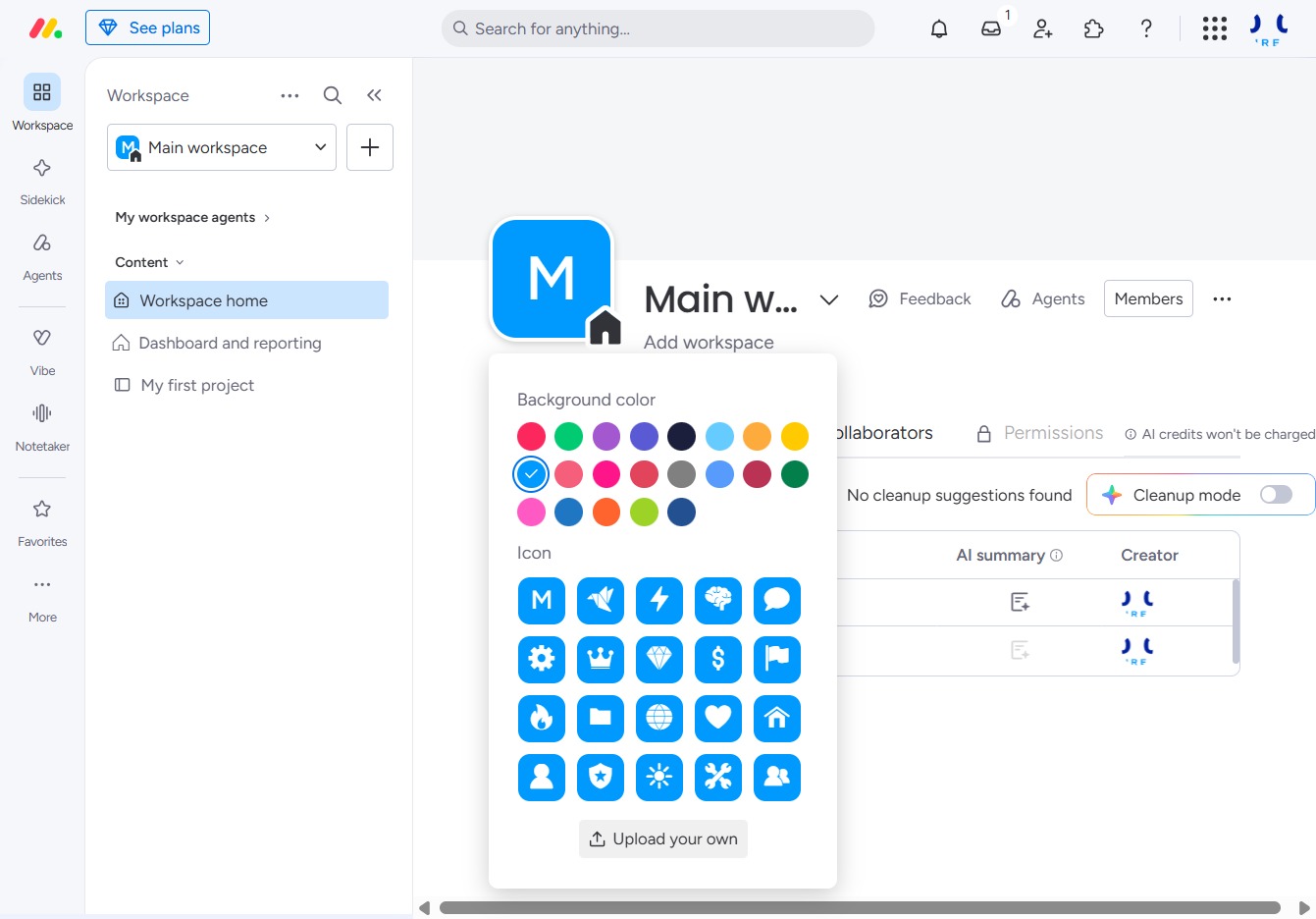Viewport: 1316px width, 919px height.
Task: Open the Members button
Action: click(x=1148, y=298)
